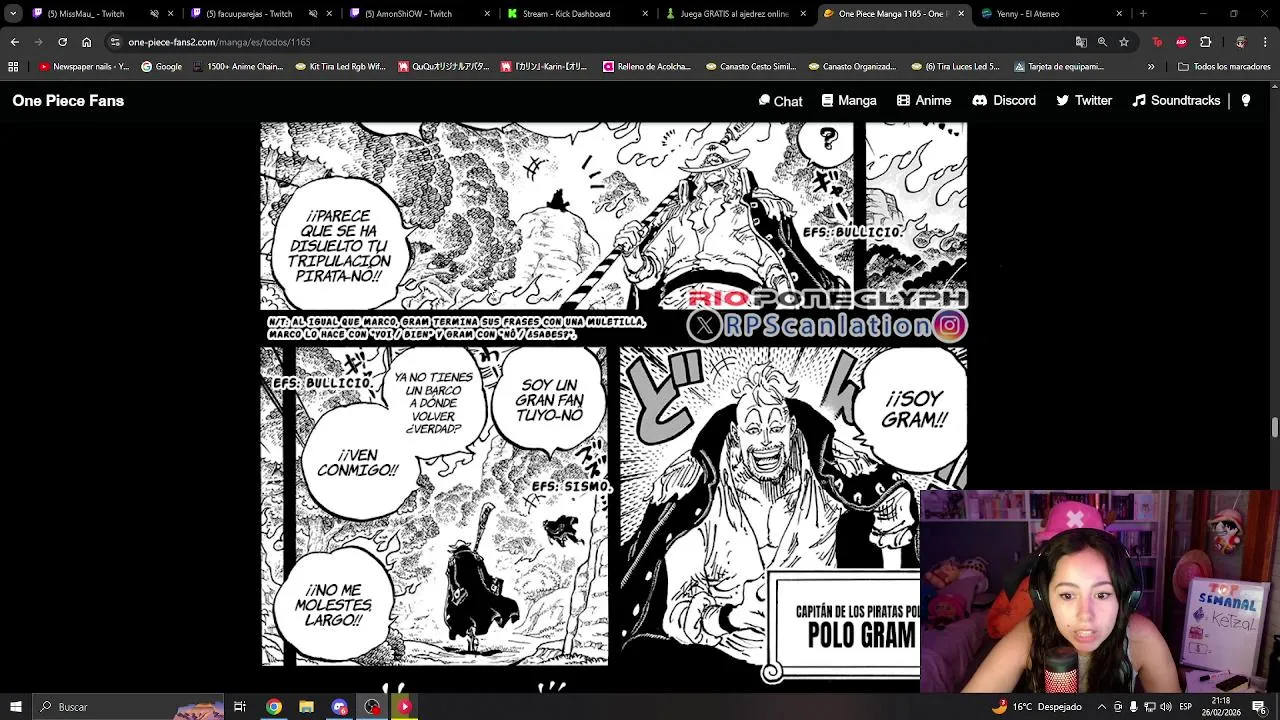Open Task View on the taskbar

[x=240, y=707]
